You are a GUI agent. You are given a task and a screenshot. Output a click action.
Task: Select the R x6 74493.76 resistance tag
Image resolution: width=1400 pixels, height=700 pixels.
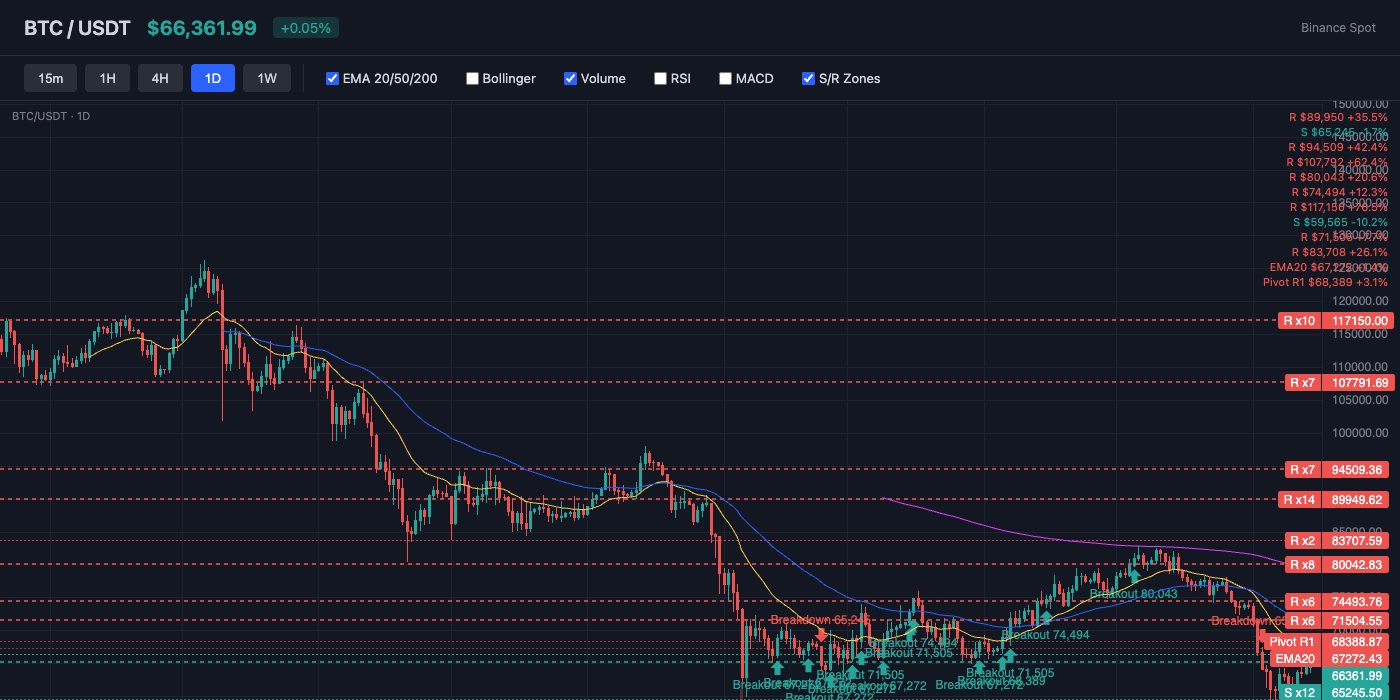[1336, 601]
